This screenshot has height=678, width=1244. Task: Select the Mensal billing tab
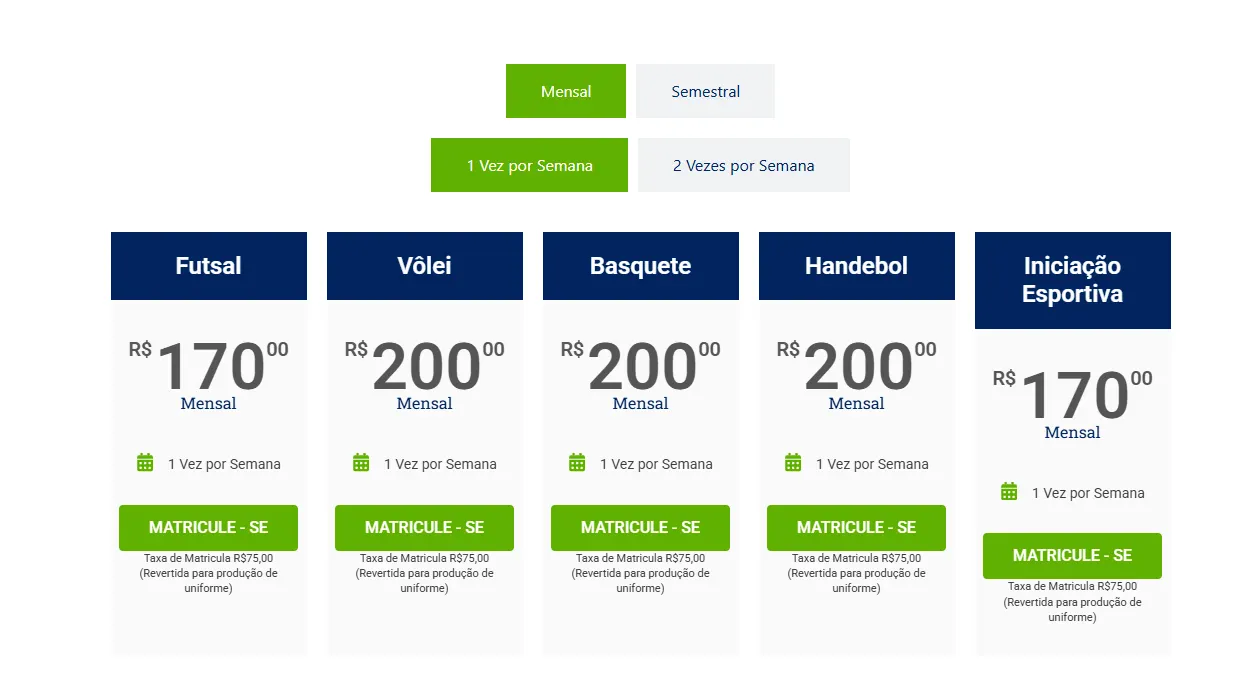pos(566,91)
